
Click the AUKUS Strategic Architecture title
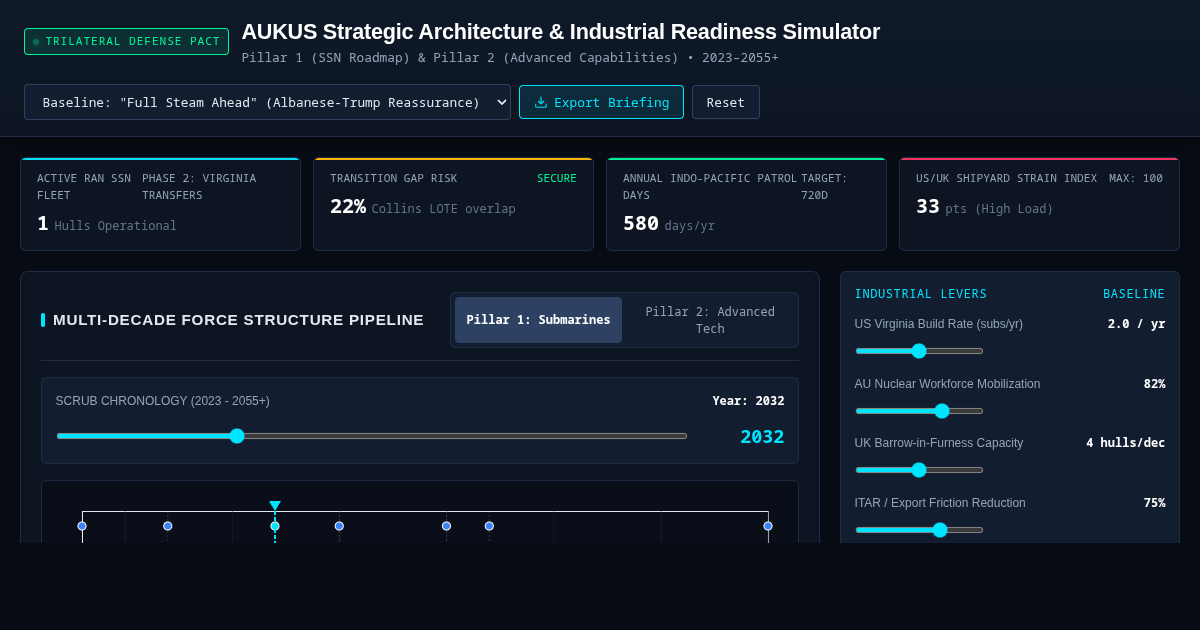561,31
